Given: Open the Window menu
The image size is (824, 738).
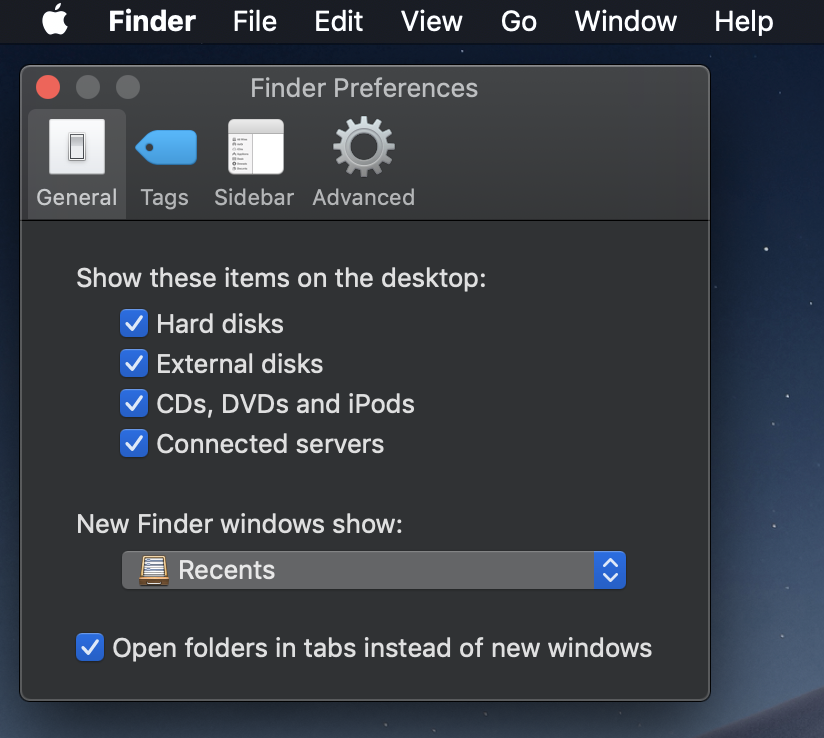Looking at the screenshot, I should pos(625,22).
